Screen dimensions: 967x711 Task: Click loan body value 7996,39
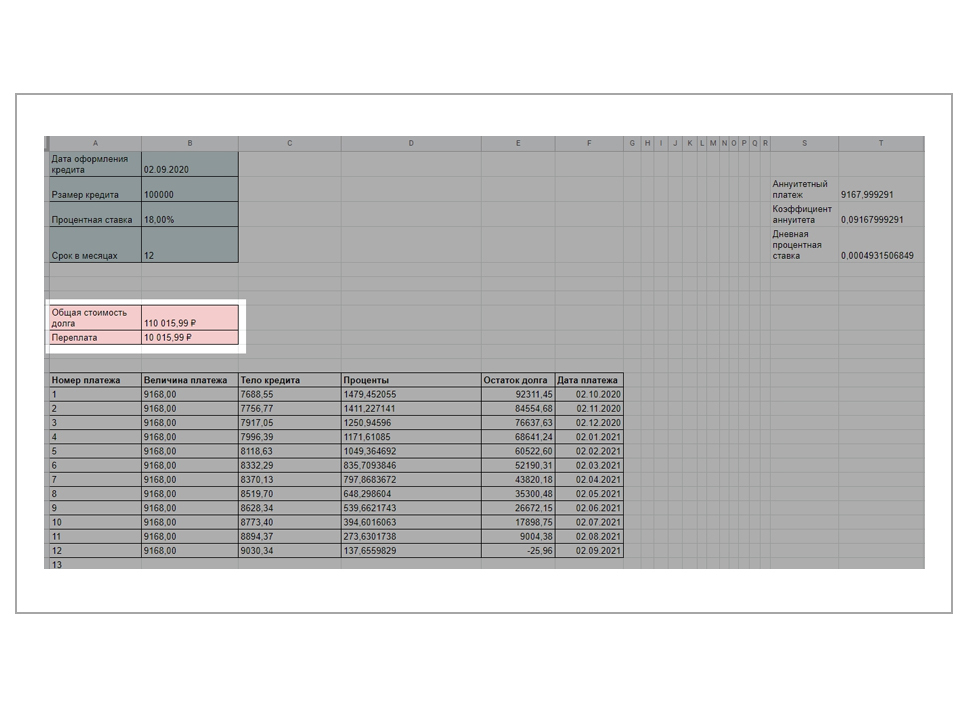(x=290, y=437)
